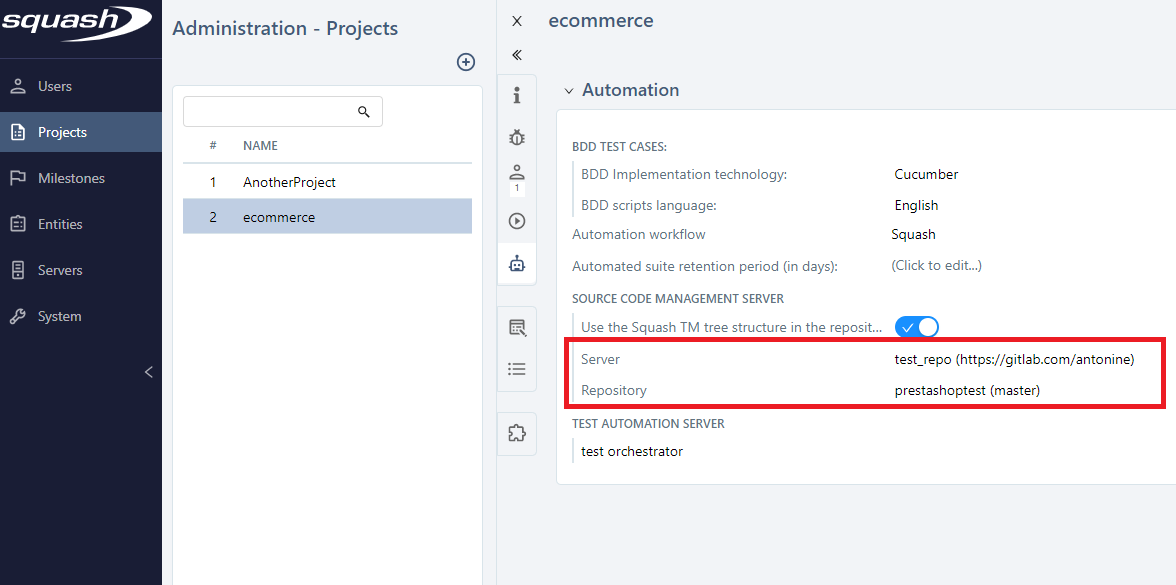Click the search magnifier icon
The height and width of the screenshot is (585, 1176).
364,112
